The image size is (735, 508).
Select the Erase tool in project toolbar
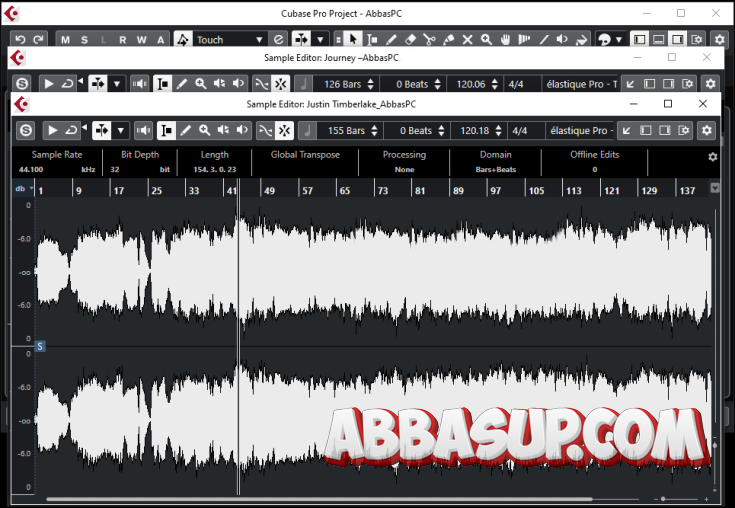(x=410, y=40)
